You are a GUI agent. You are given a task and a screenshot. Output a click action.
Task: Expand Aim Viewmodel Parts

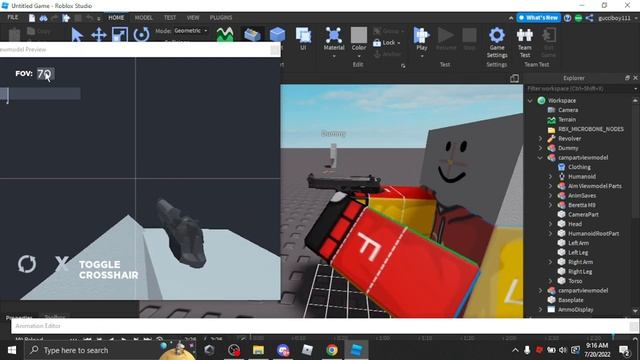551,186
